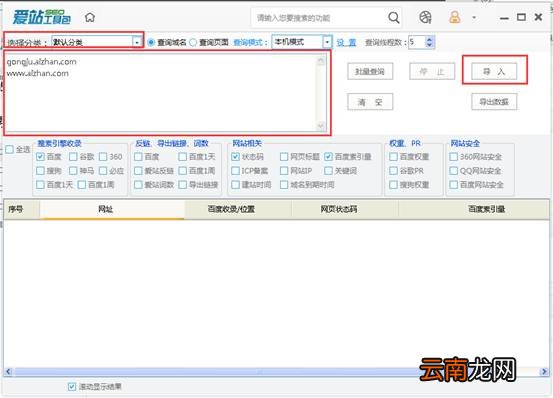Sort by the 网页状态码 column header
Screen dimensions: 553x398
(x=345, y=209)
